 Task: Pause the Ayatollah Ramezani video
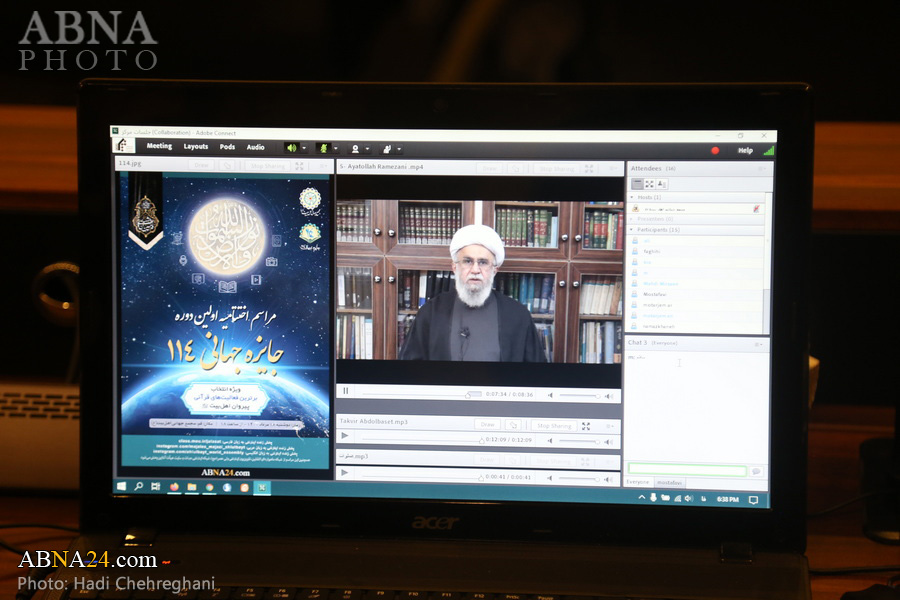point(346,392)
